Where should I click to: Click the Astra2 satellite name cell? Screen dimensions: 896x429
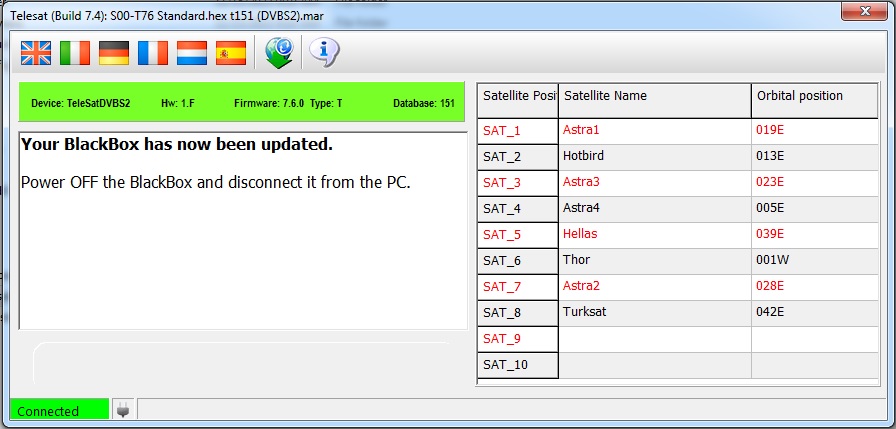[x=655, y=287]
